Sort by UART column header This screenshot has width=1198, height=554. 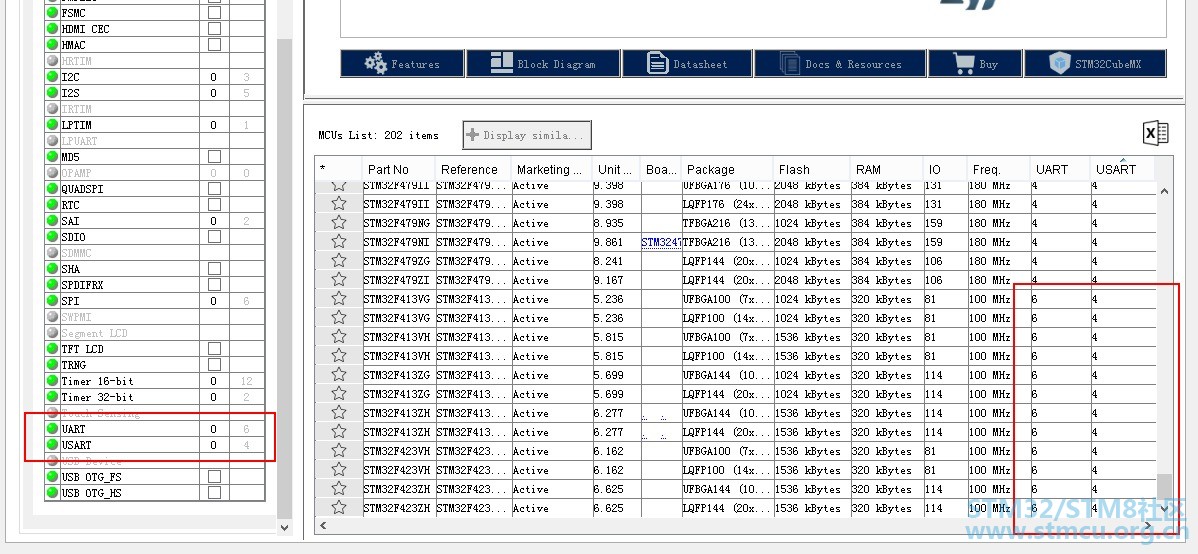(1060, 170)
